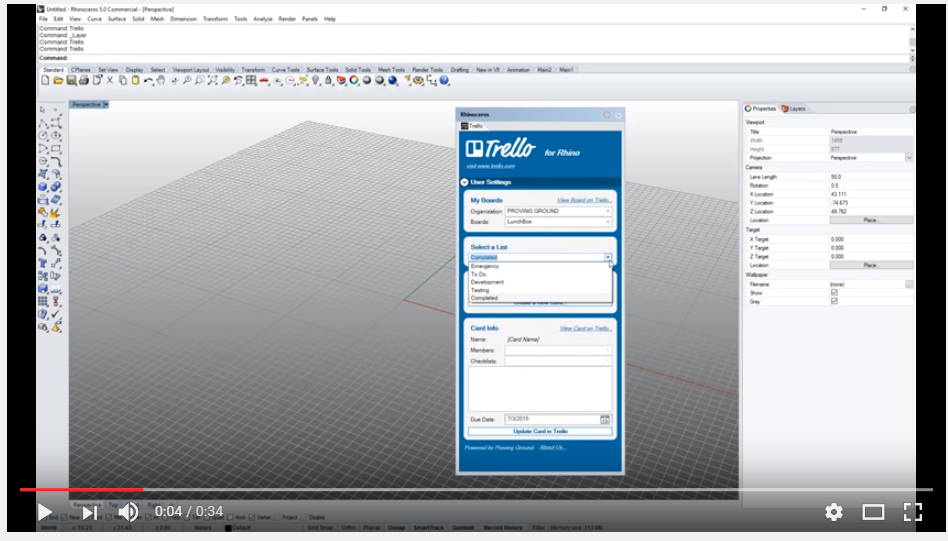This screenshot has height=541, width=948.
Task: Open the Members dropdown in Card Info
Action: click(x=558, y=350)
